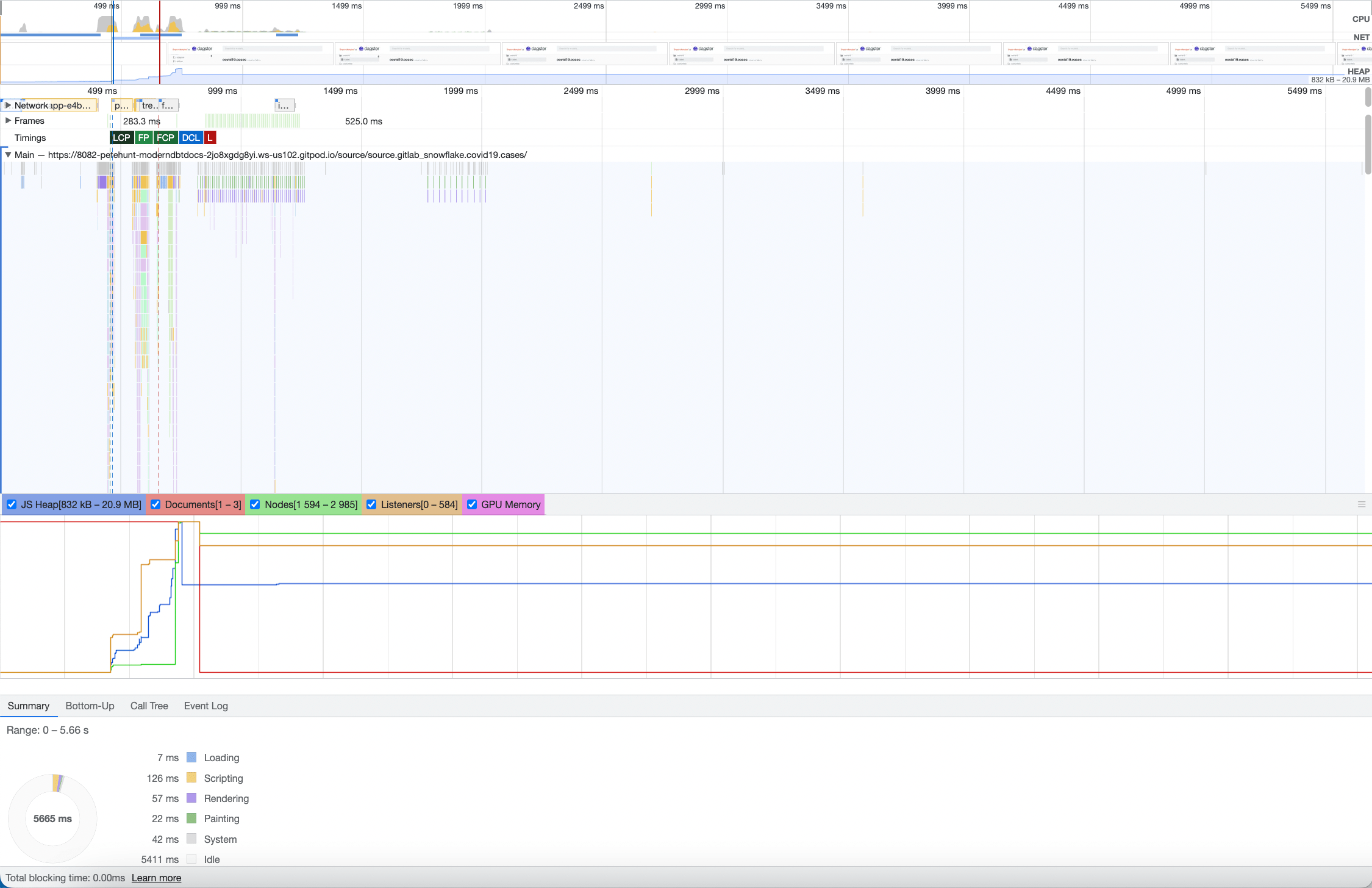Click the Painting legend label
This screenshot has height=888, width=1372.
point(221,818)
